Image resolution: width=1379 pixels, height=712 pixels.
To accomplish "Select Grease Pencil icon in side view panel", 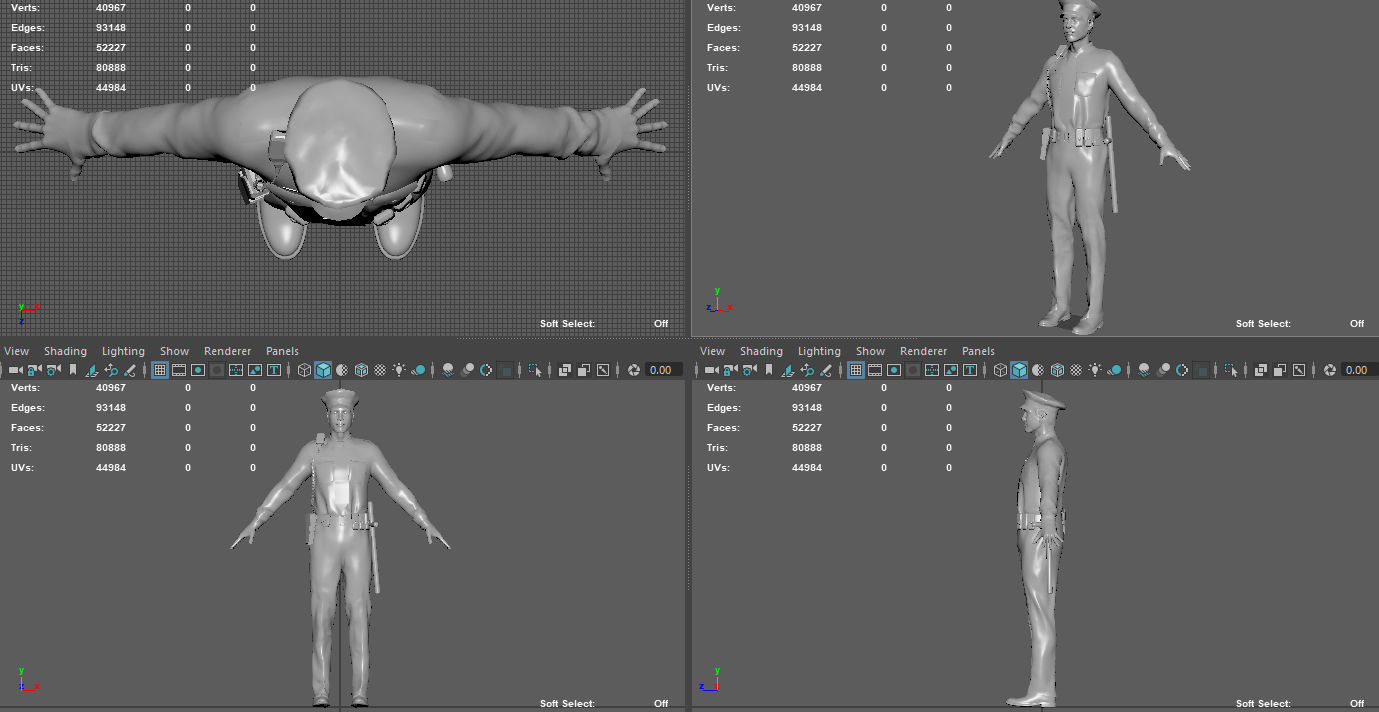I will click(825, 370).
